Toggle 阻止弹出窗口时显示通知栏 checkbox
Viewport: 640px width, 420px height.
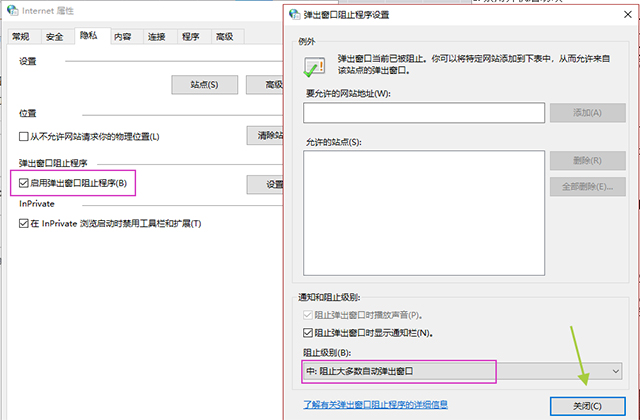coord(308,333)
